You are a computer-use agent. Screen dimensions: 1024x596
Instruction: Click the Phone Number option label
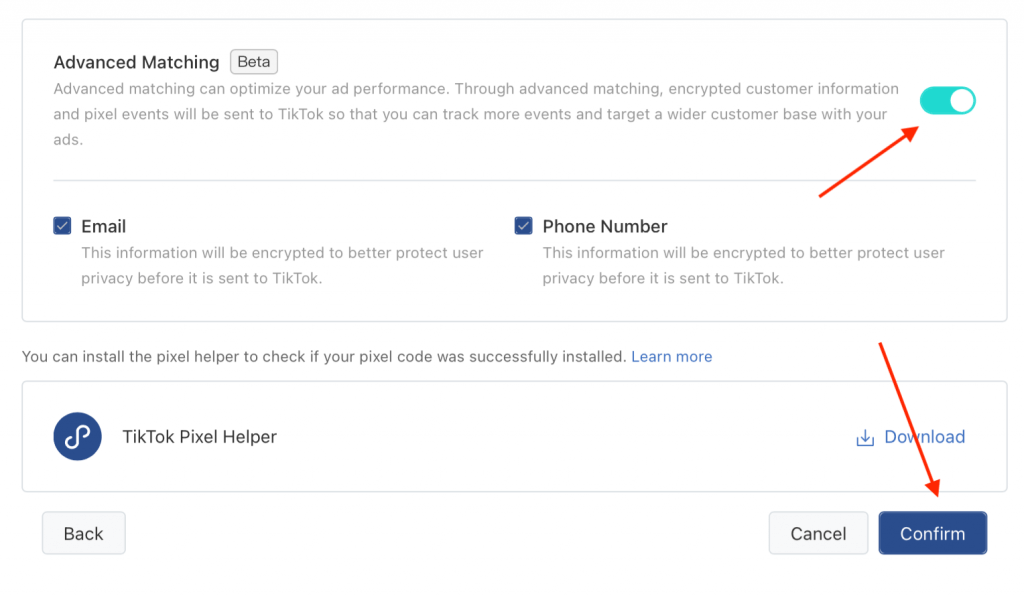[x=605, y=226]
